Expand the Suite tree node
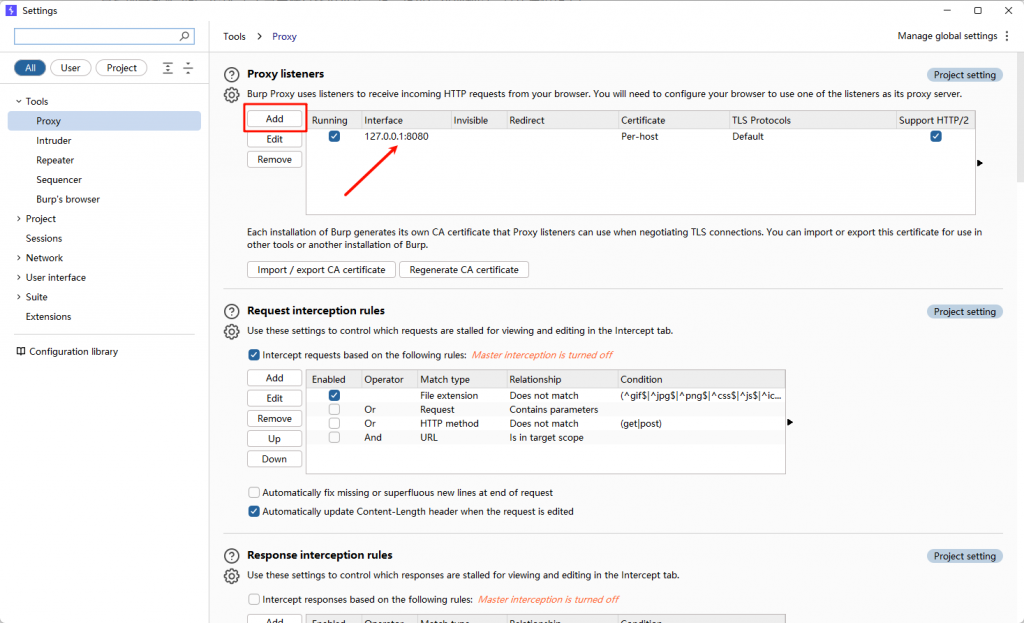The height and width of the screenshot is (623, 1024). click(x=18, y=297)
